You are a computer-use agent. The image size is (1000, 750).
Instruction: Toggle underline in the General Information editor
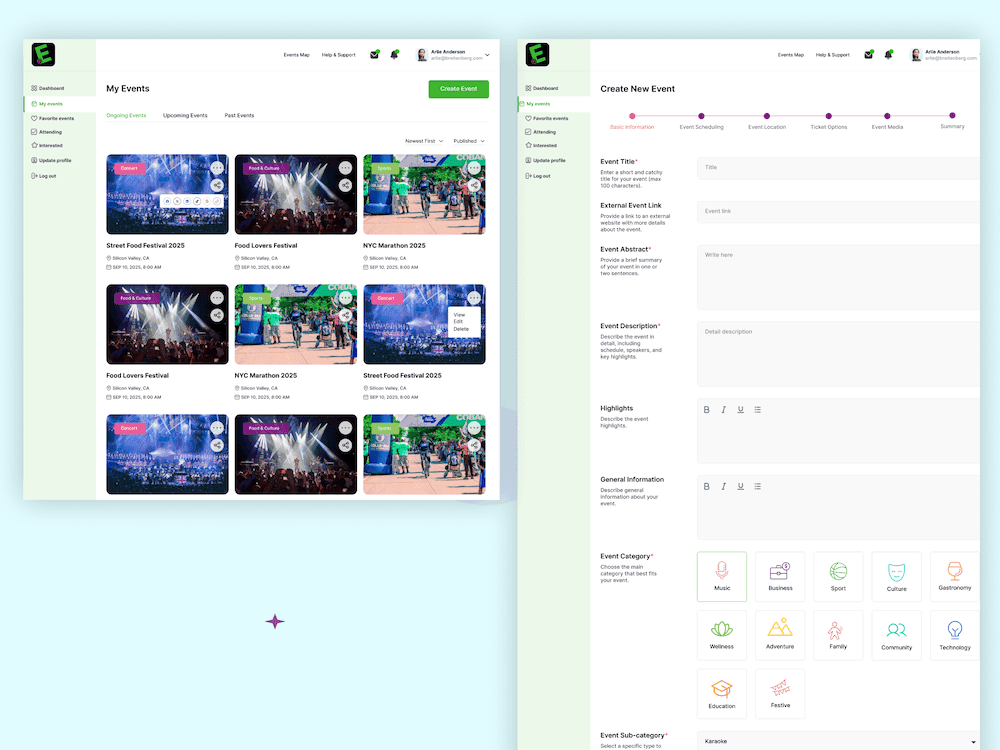point(740,487)
